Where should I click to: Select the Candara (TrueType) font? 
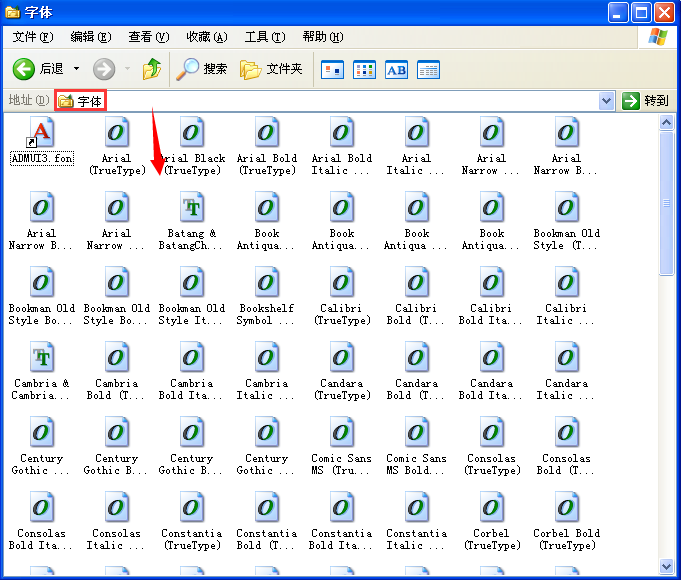[x=341, y=372]
